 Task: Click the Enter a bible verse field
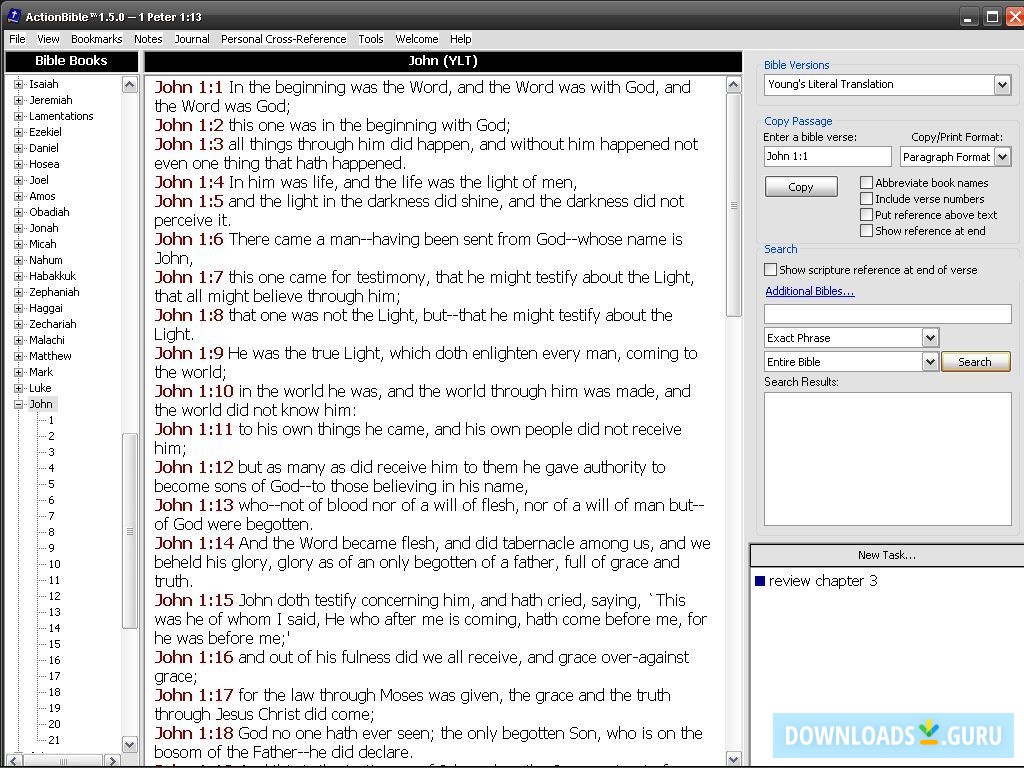(x=827, y=156)
